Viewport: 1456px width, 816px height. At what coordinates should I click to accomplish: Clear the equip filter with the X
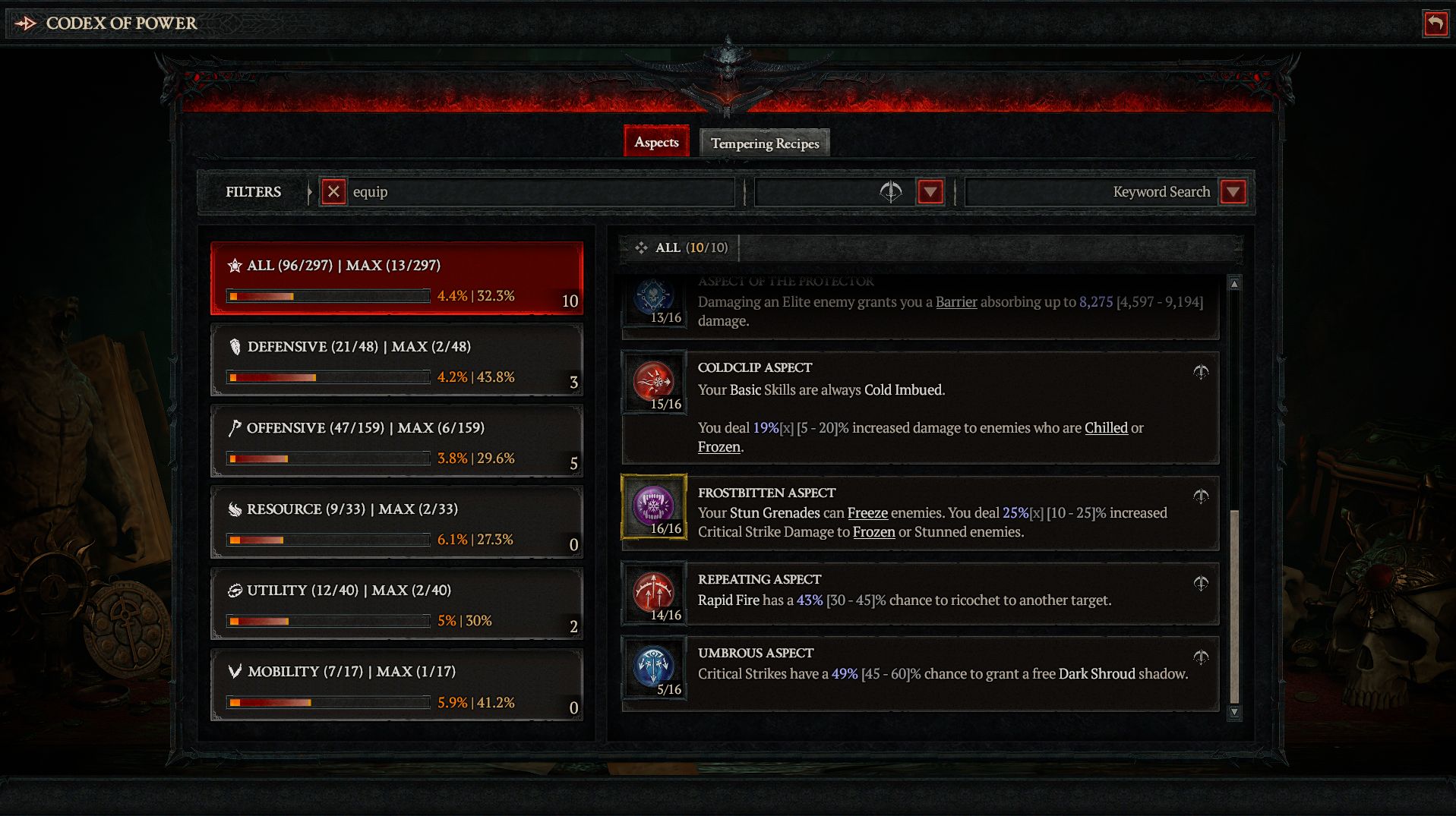333,192
